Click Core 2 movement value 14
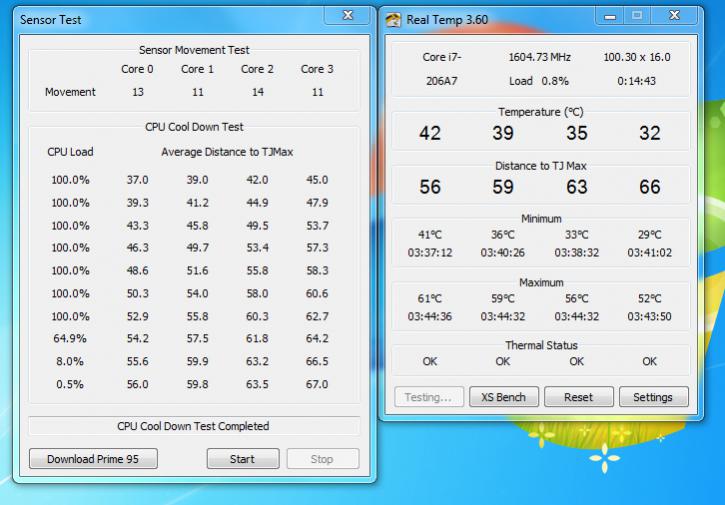Viewport: 725px width, 505px height. pyautogui.click(x=258, y=92)
